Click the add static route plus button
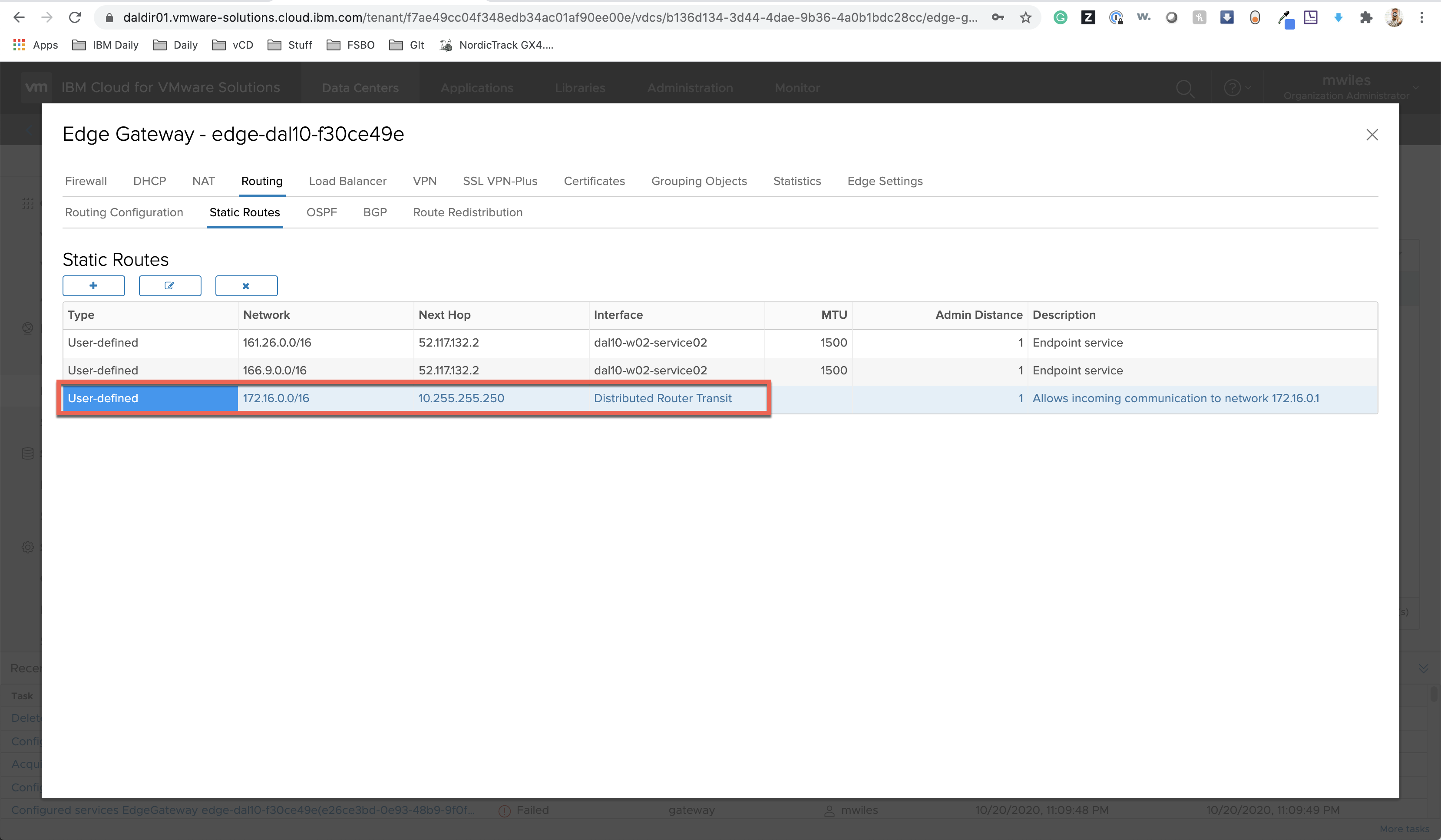 [93, 285]
